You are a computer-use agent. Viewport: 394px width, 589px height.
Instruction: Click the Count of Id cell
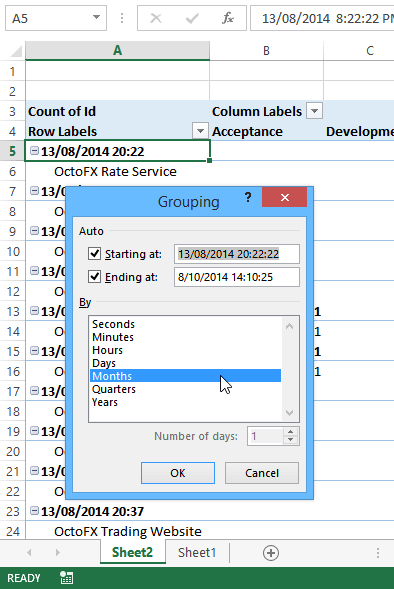[x=118, y=111]
